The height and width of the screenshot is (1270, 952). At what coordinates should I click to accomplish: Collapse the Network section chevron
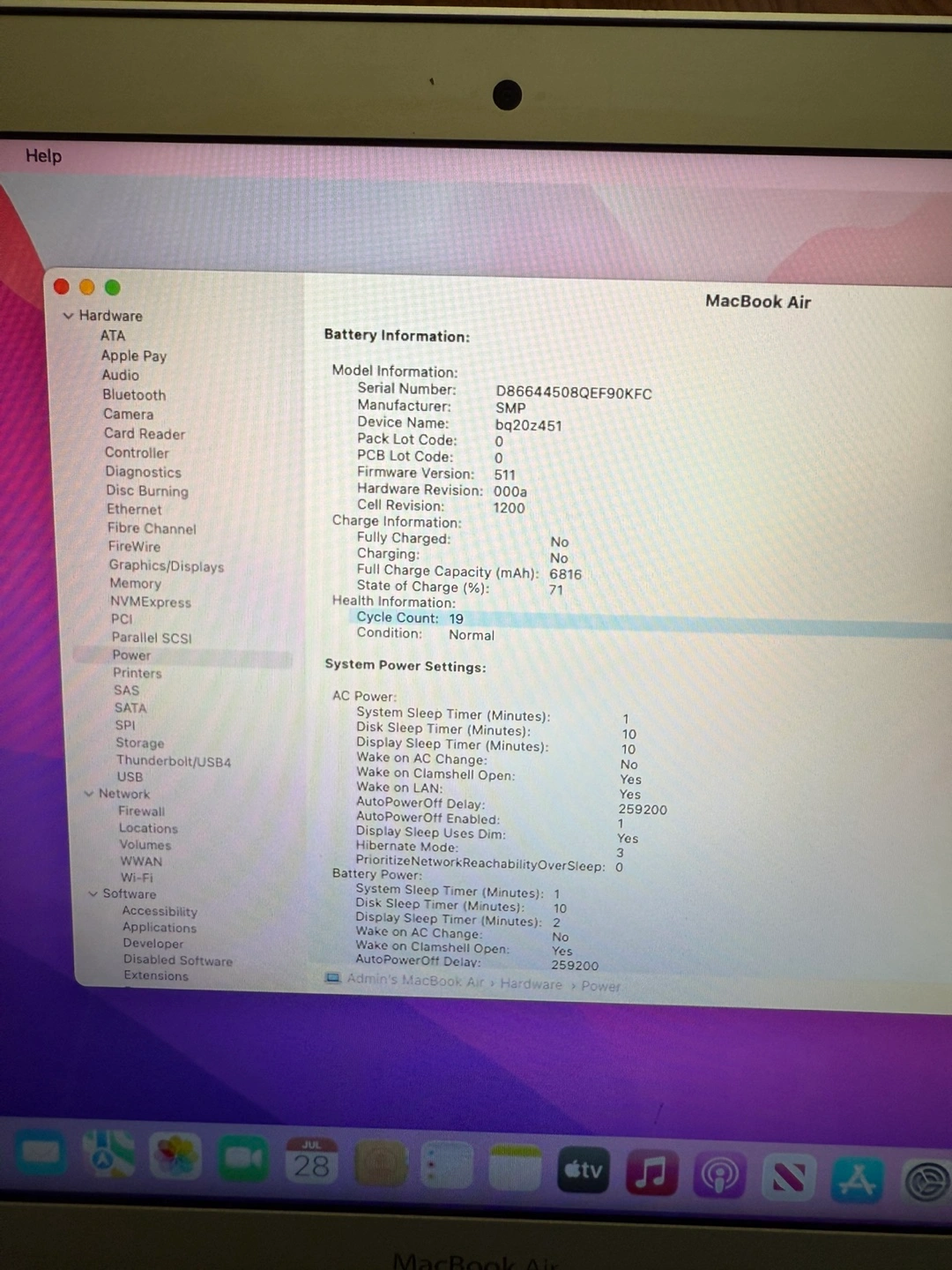pos(88,794)
